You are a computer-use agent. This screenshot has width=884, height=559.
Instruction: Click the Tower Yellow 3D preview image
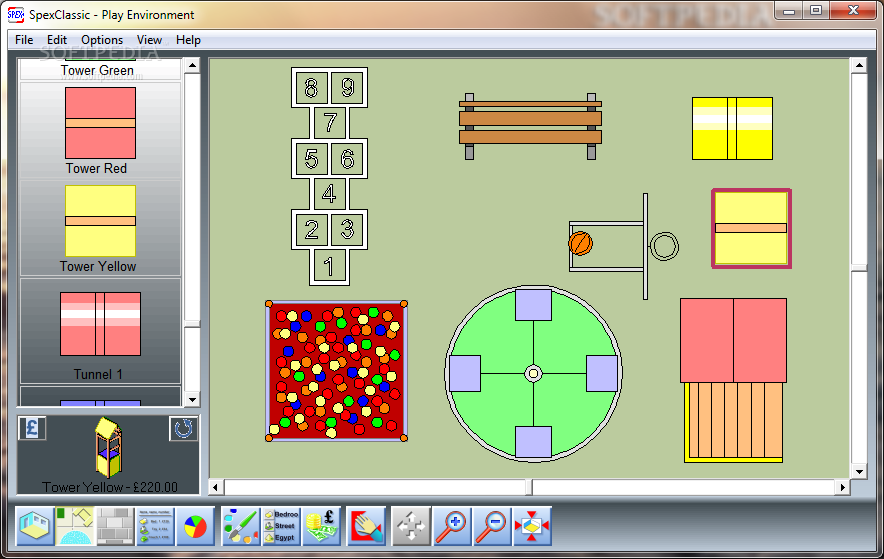point(108,447)
